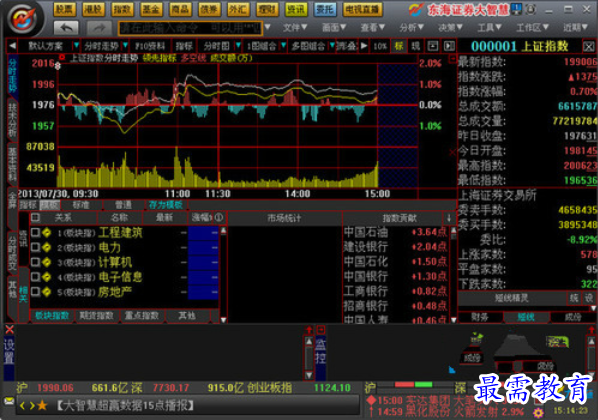Open the 外汇 forex category
This screenshot has width=598, height=420.
pos(238,9)
